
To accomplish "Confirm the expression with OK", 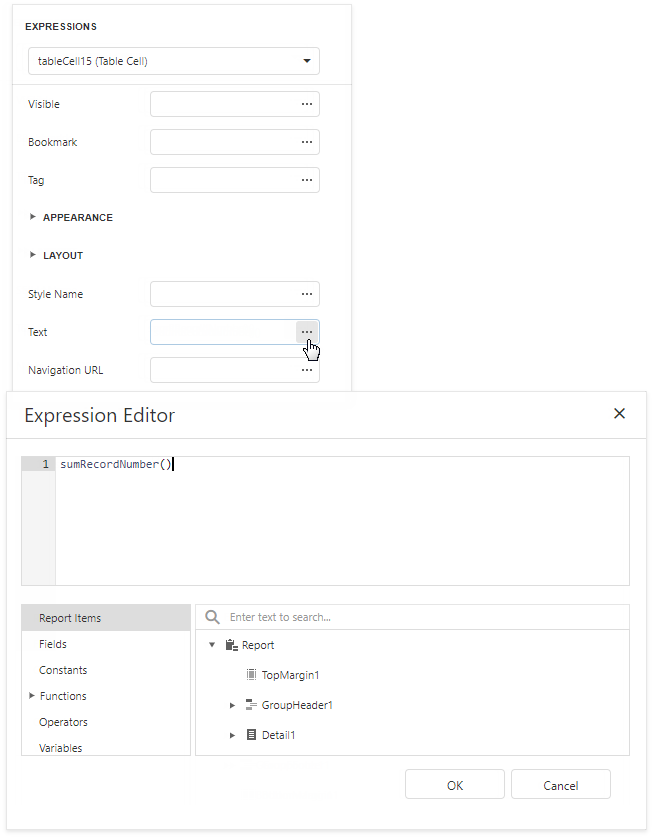I will pos(455,784).
